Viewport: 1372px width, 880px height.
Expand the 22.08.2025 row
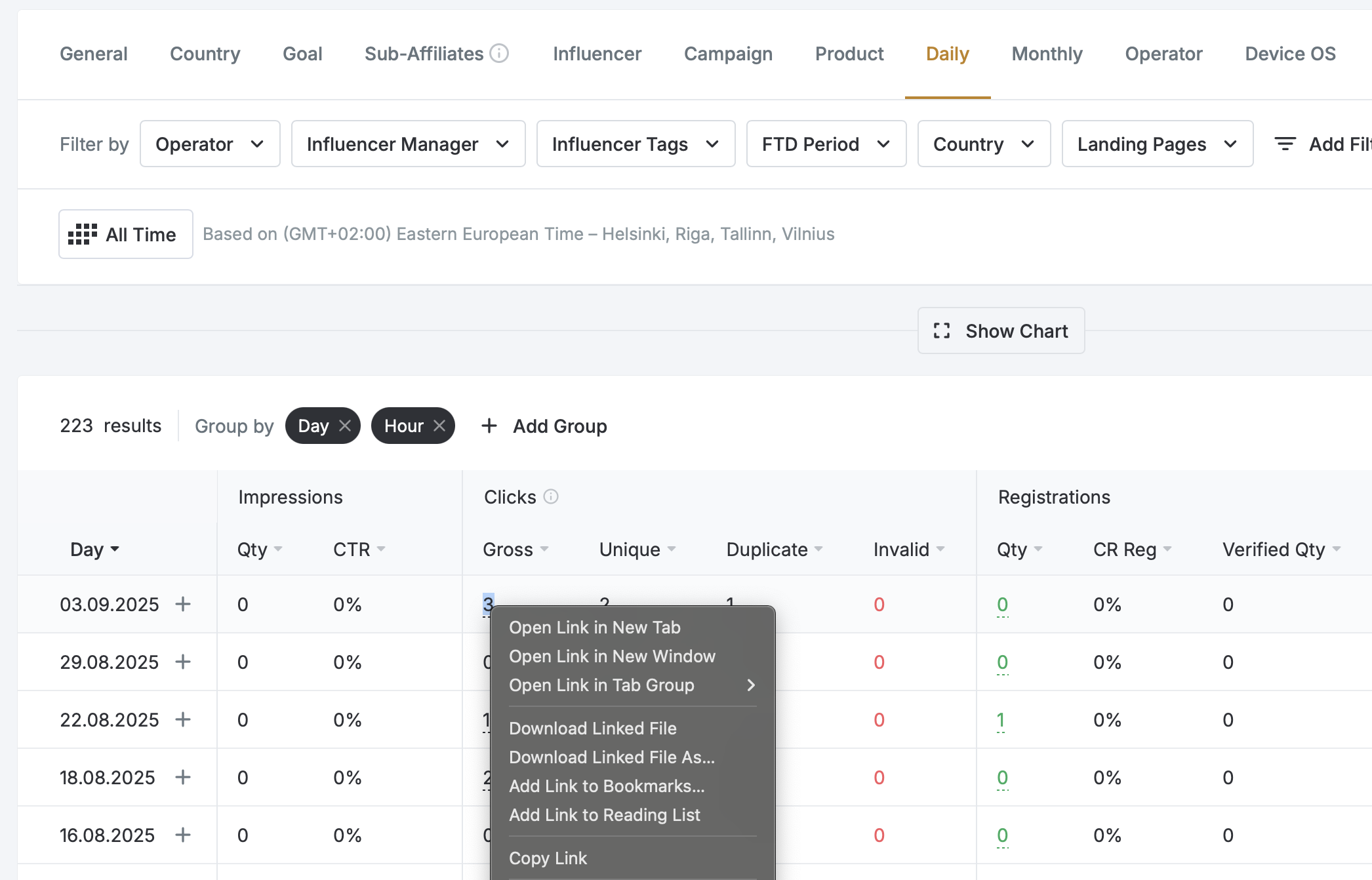[183, 719]
